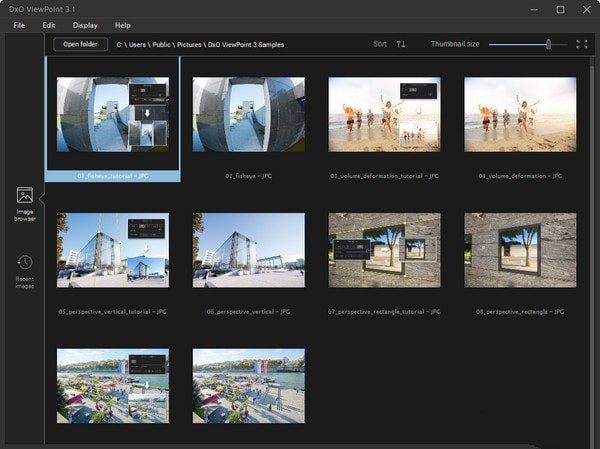Minimize the DxO ViewPoint window

(x=534, y=10)
